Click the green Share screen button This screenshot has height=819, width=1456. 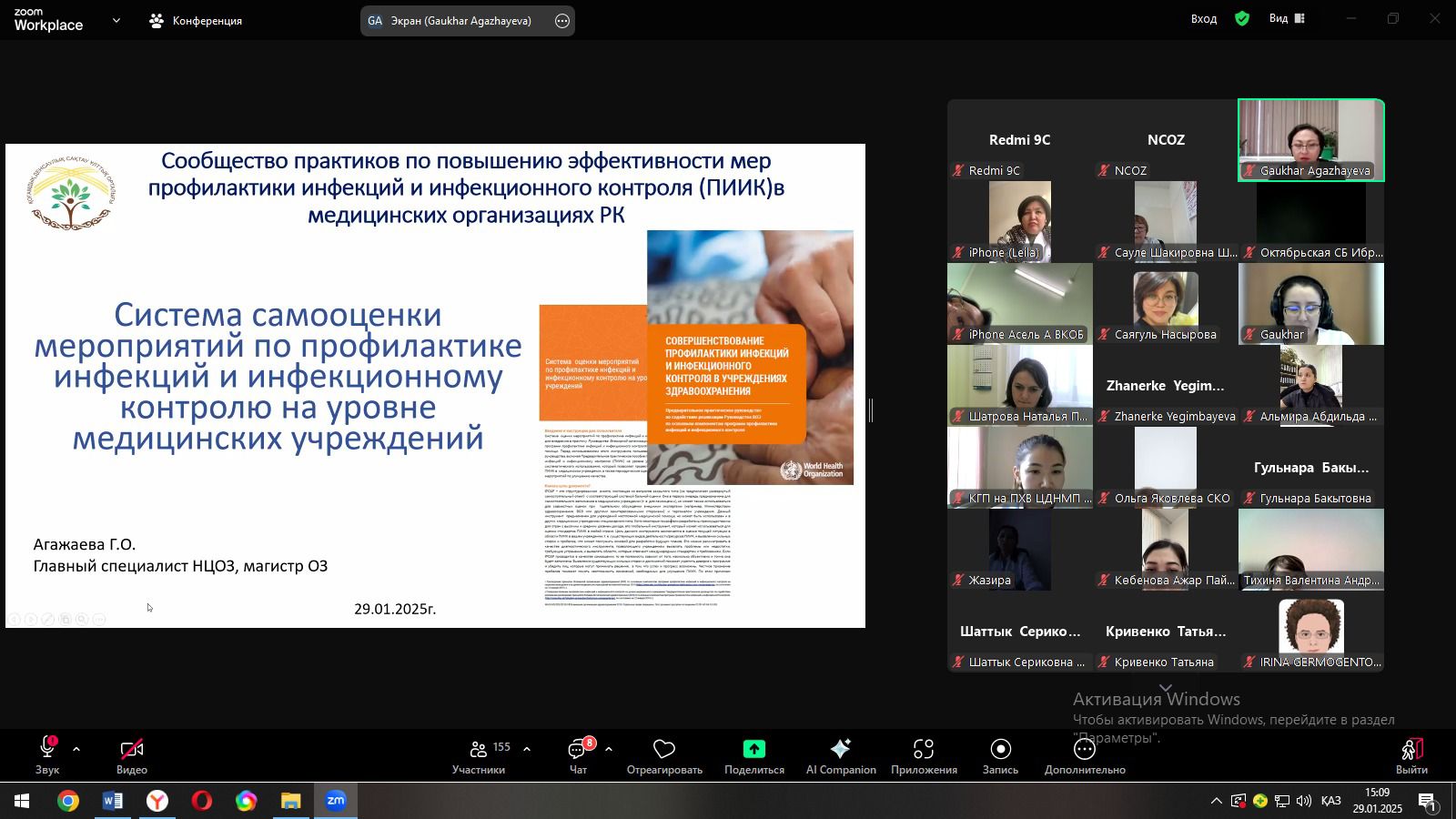(x=753, y=755)
